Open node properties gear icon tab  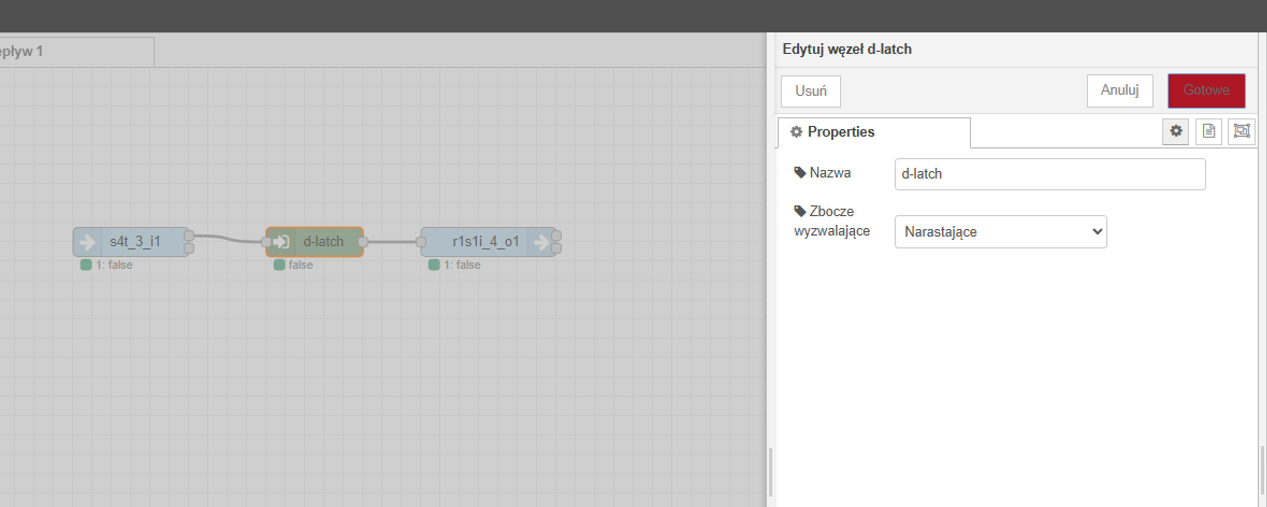pyautogui.click(x=1176, y=131)
